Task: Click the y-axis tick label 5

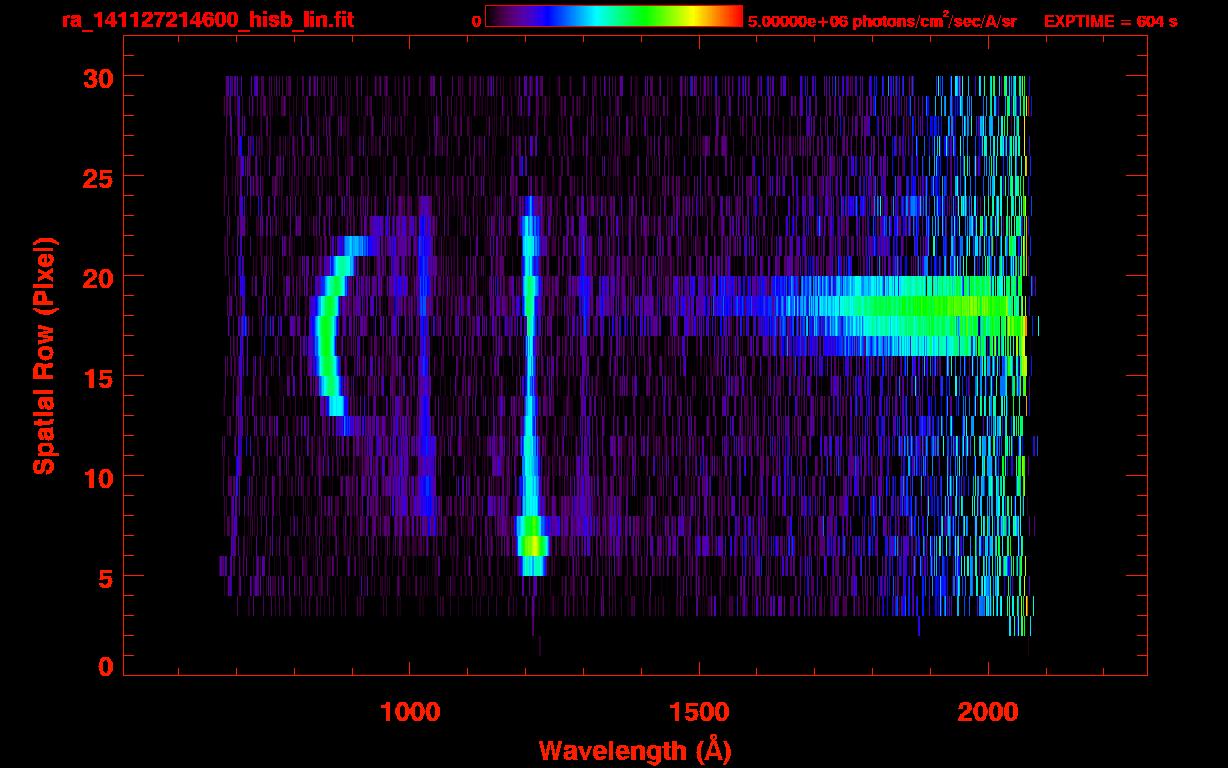Action: click(x=105, y=577)
